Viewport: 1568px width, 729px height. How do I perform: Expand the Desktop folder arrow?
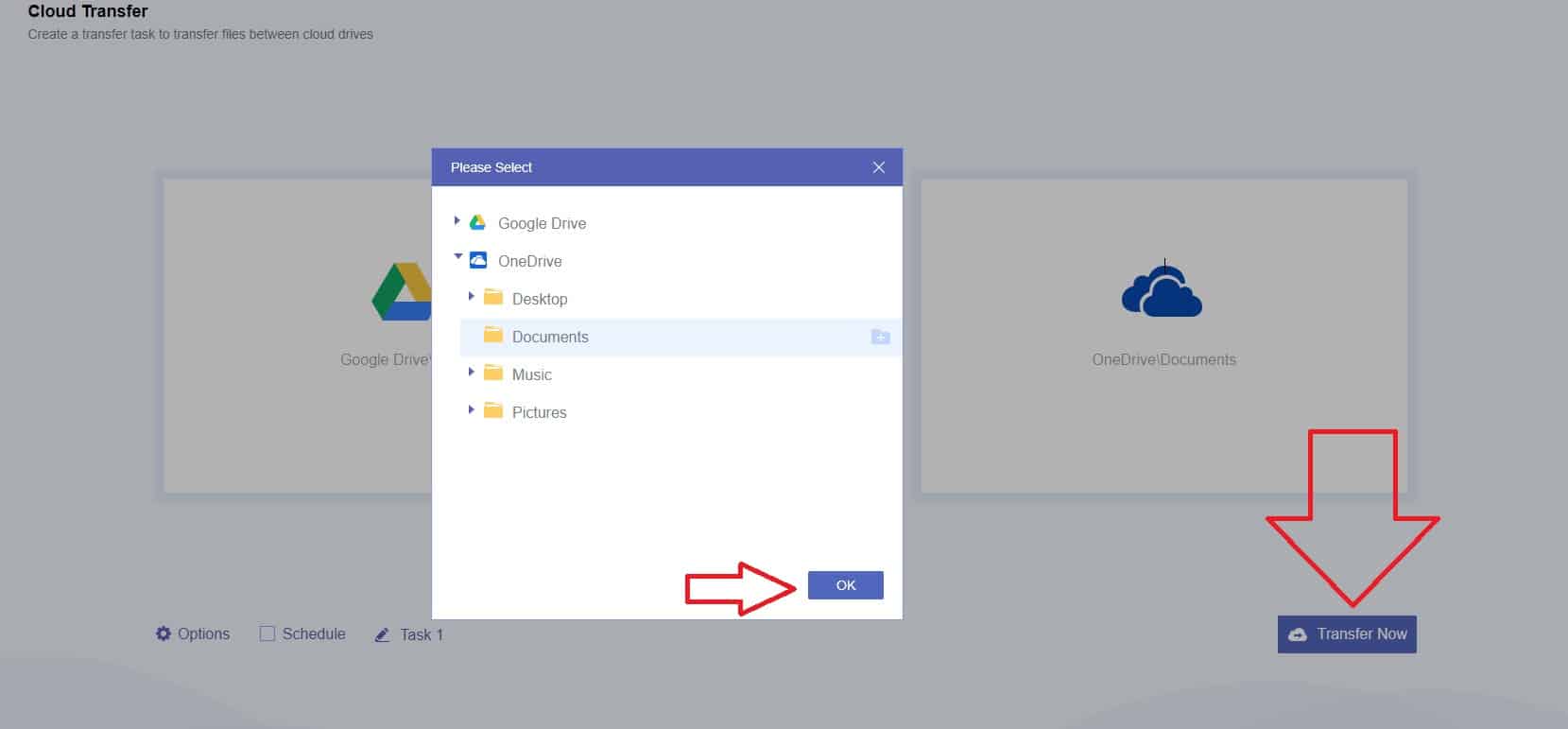click(x=471, y=297)
